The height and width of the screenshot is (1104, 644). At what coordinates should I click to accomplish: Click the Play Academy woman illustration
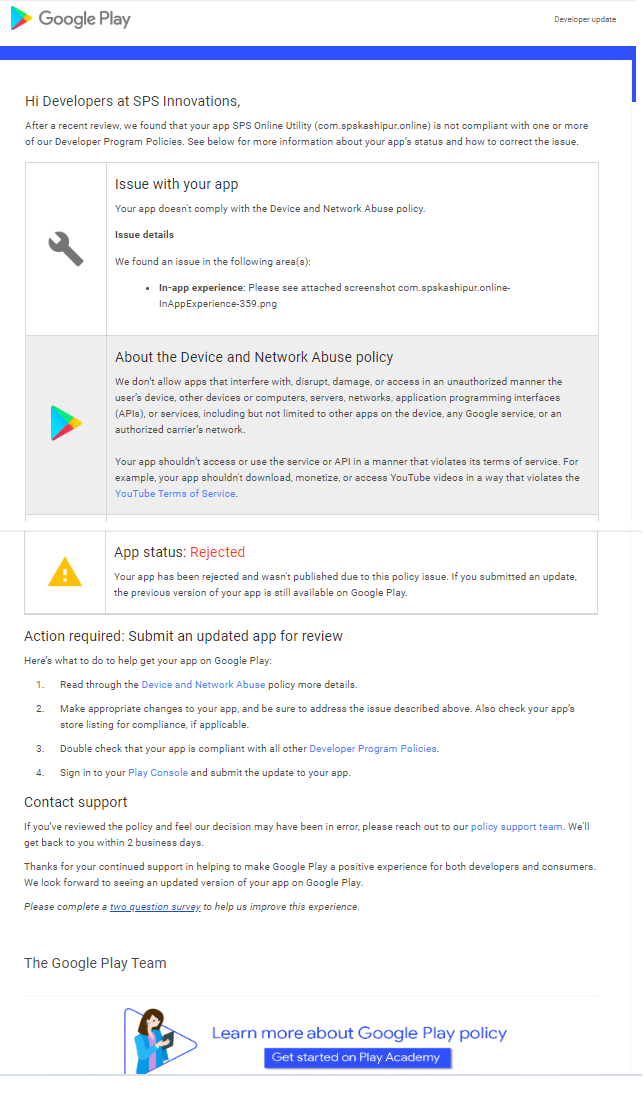coord(160,1041)
